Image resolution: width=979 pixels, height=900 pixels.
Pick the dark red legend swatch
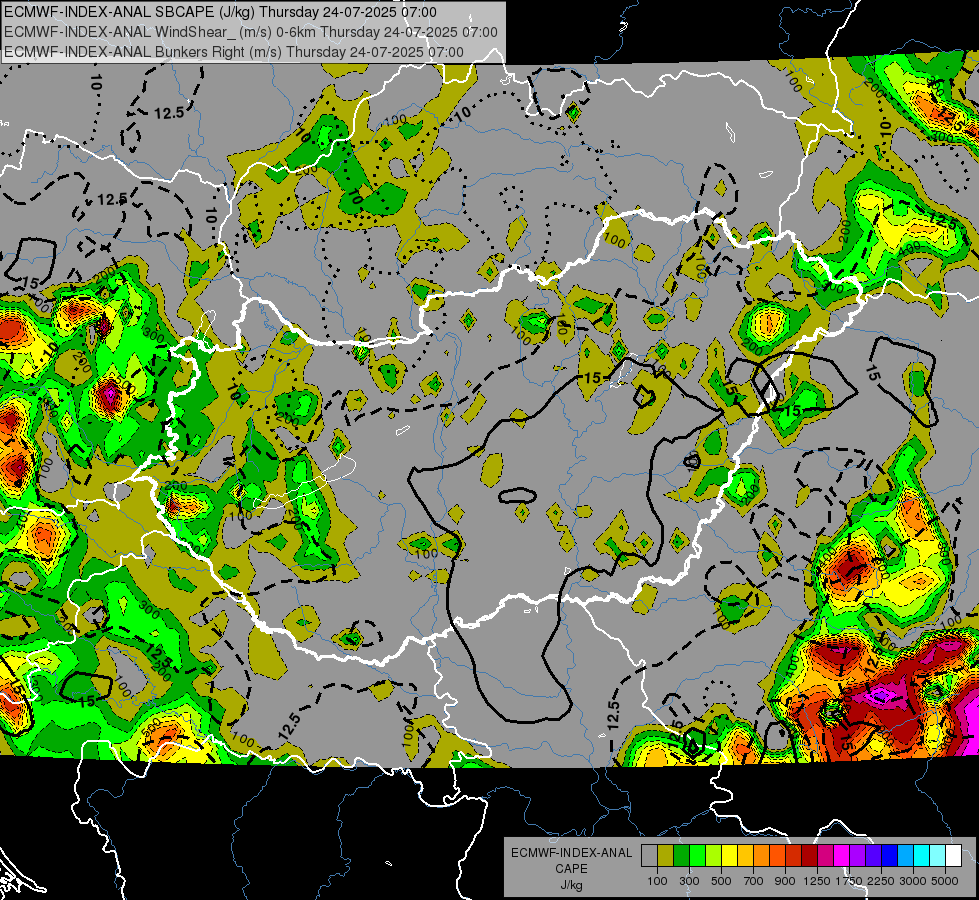click(809, 856)
